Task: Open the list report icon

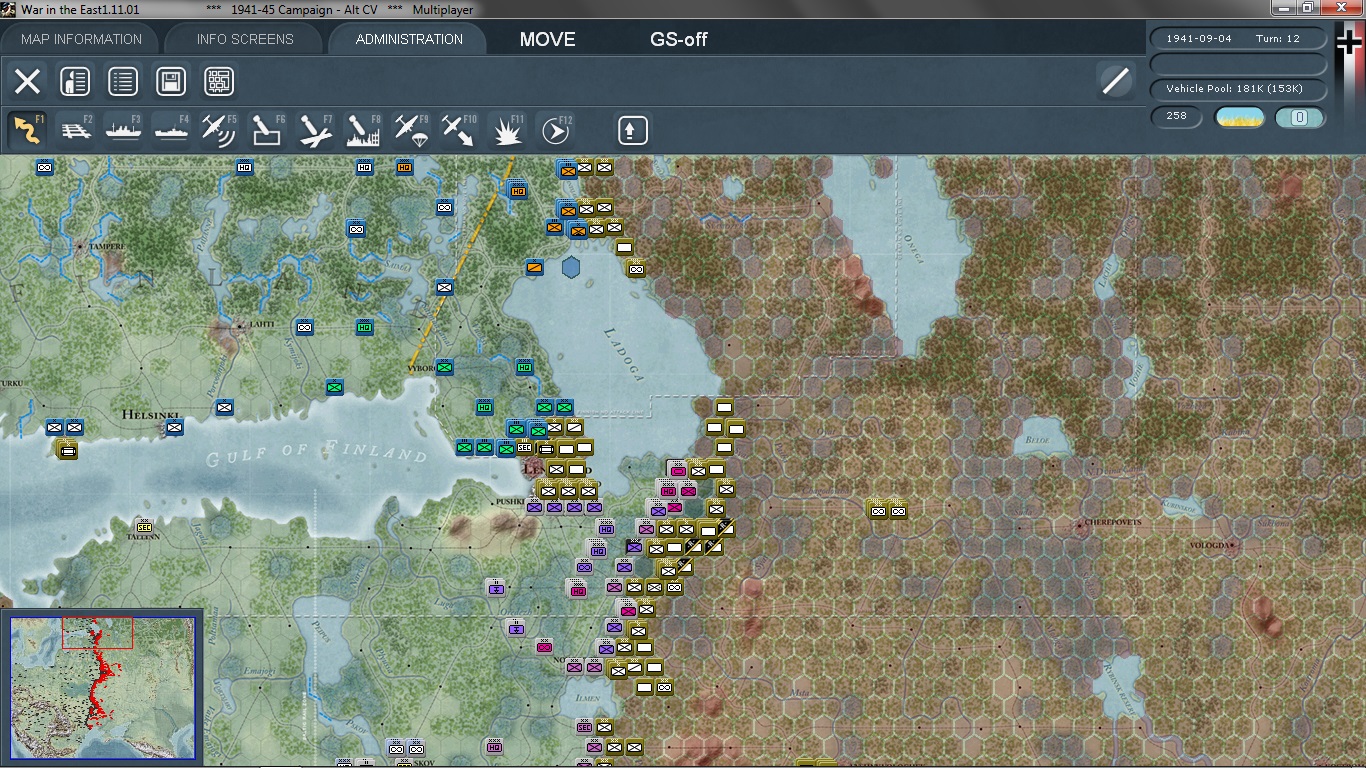Action: 123,81
